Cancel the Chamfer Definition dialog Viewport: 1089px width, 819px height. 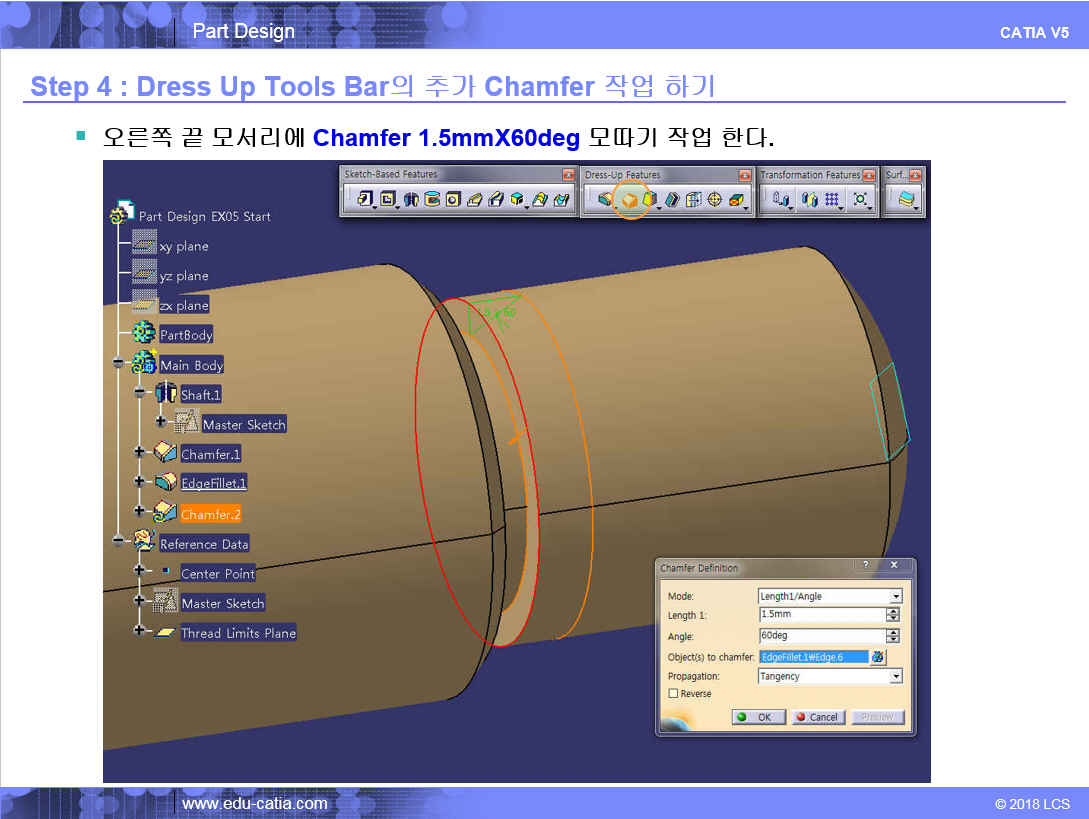[817, 717]
